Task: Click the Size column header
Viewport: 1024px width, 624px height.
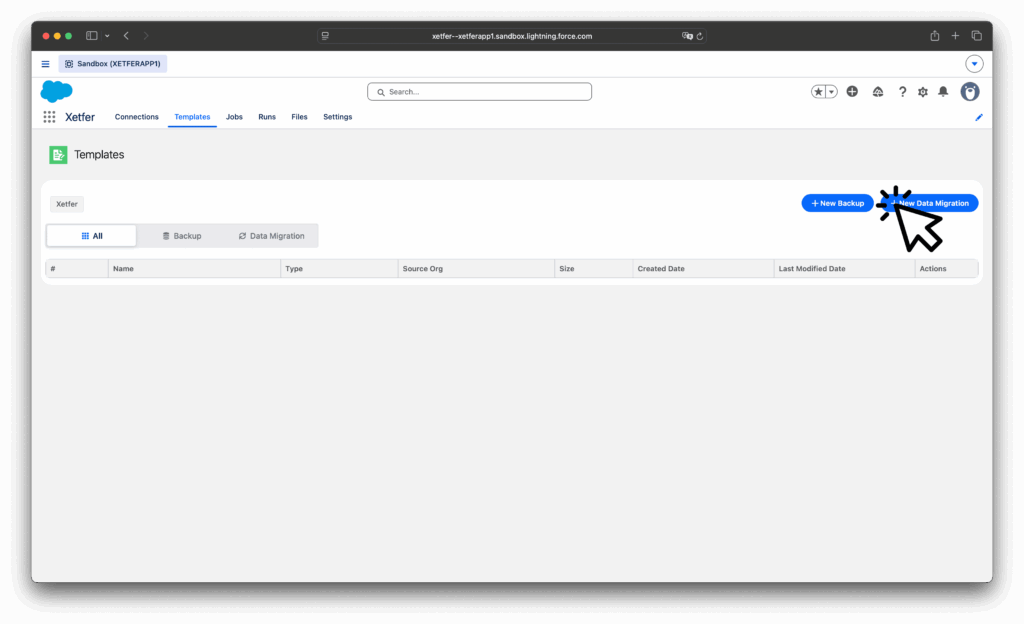Action: (594, 269)
